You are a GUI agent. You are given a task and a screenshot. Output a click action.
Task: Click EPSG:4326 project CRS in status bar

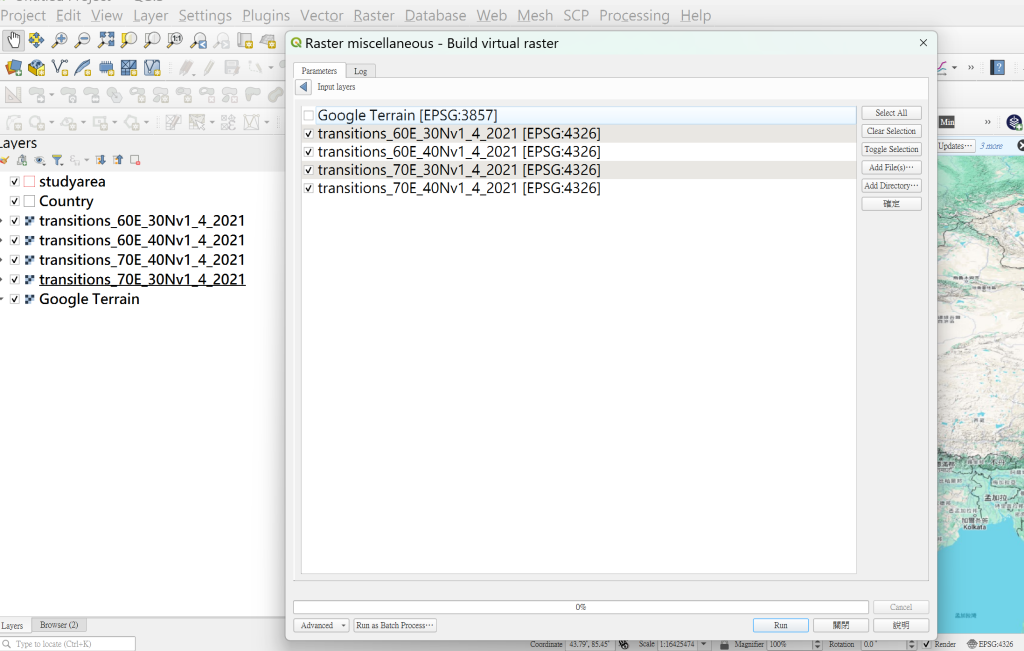click(x=991, y=644)
